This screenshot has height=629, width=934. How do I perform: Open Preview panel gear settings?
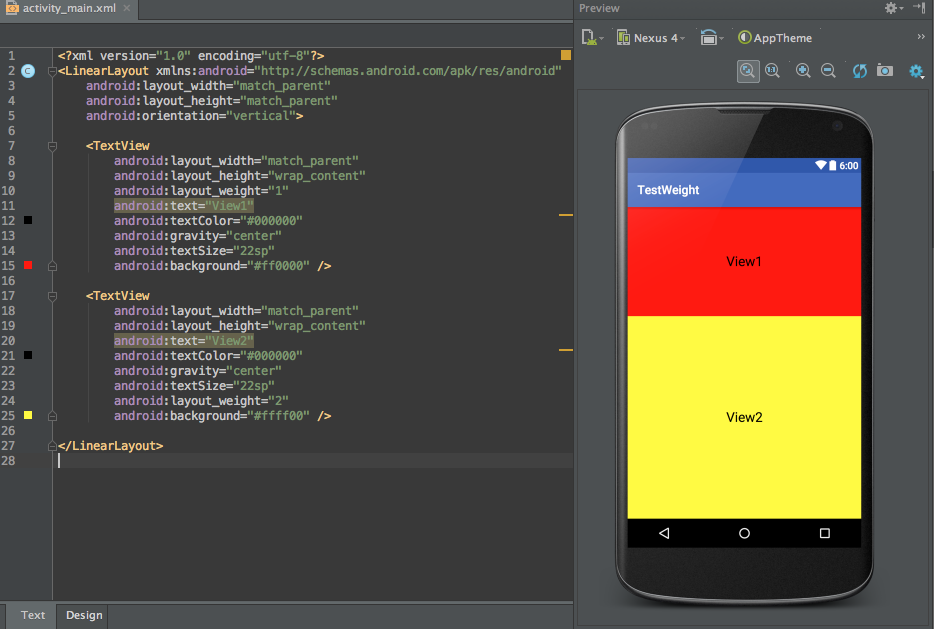(893, 8)
